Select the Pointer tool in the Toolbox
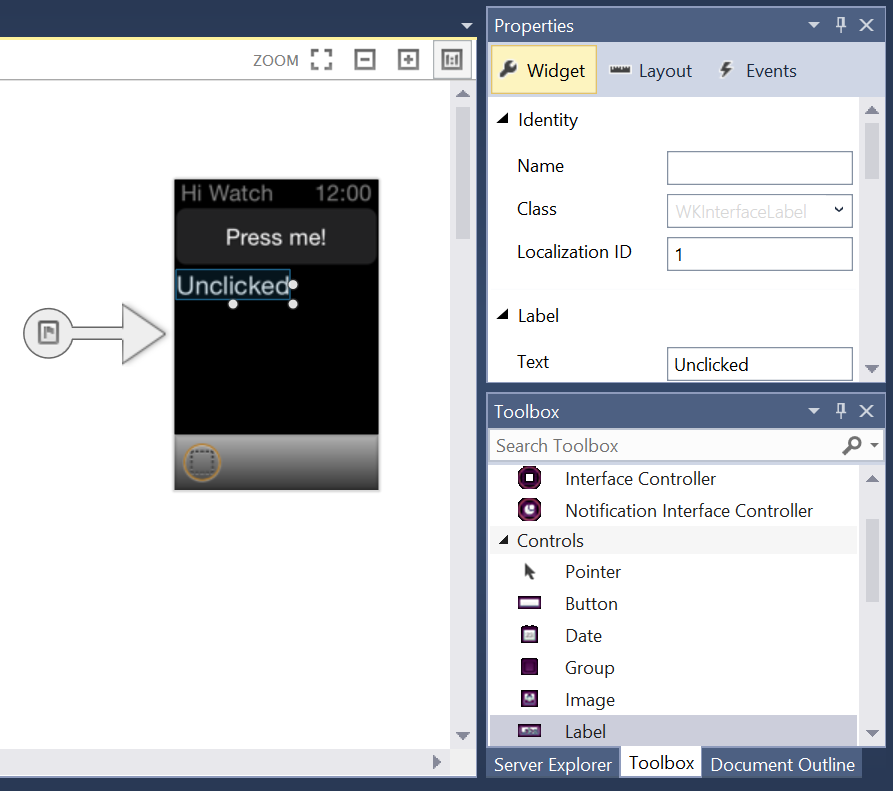893x791 pixels. point(593,571)
